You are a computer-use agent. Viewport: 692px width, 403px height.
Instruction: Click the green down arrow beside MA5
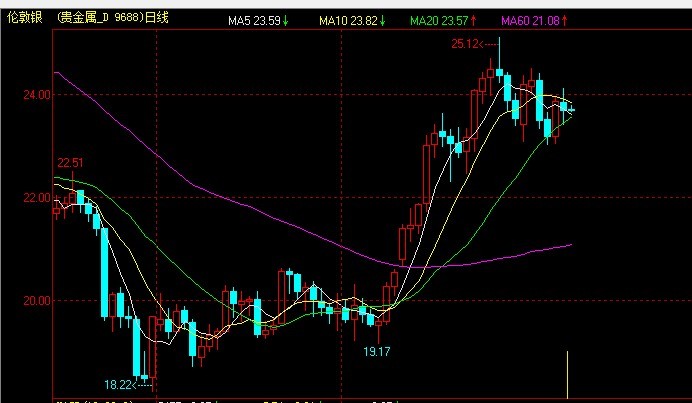click(x=286, y=20)
